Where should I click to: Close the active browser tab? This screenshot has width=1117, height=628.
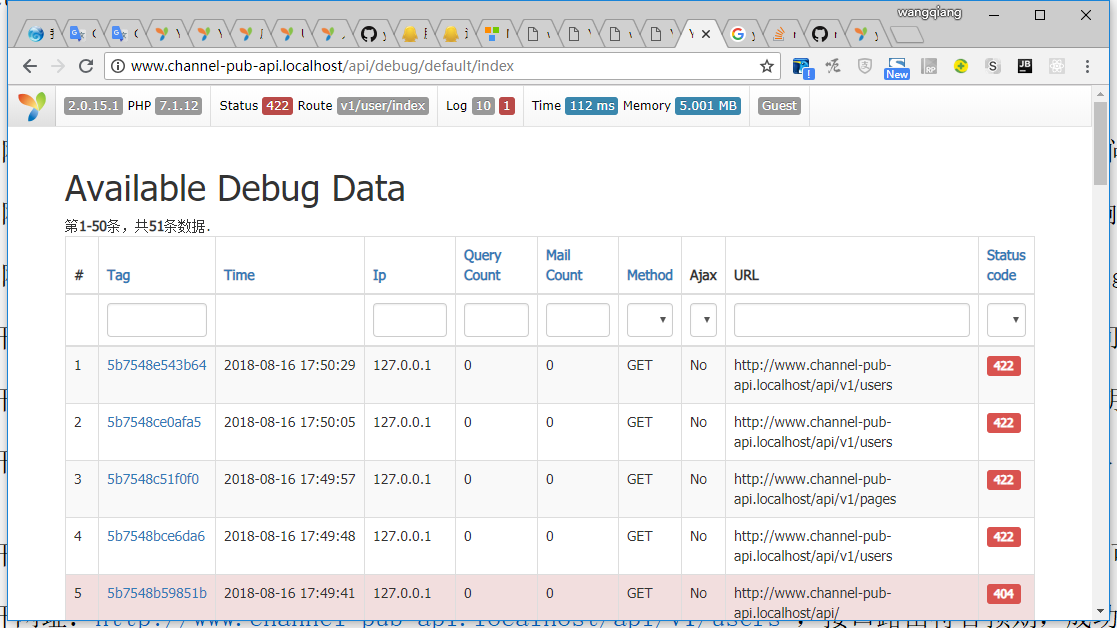coord(706,34)
